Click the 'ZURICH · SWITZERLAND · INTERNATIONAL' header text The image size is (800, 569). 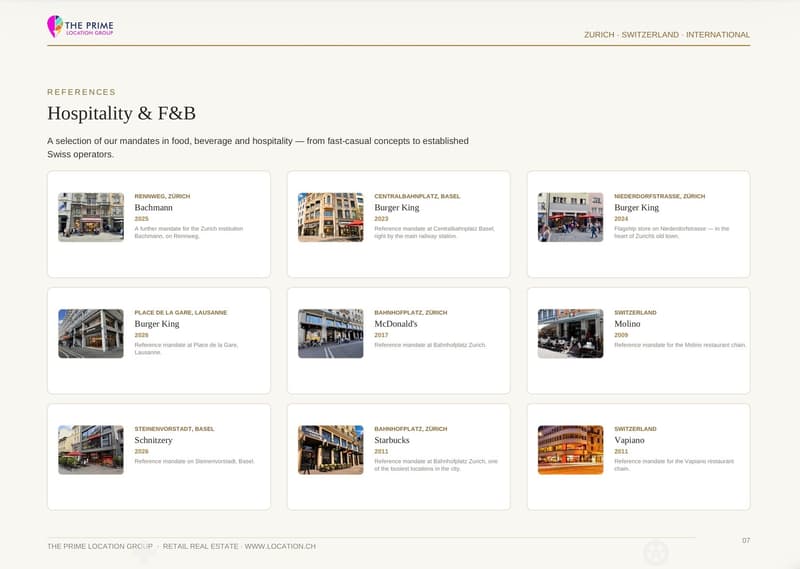(667, 35)
